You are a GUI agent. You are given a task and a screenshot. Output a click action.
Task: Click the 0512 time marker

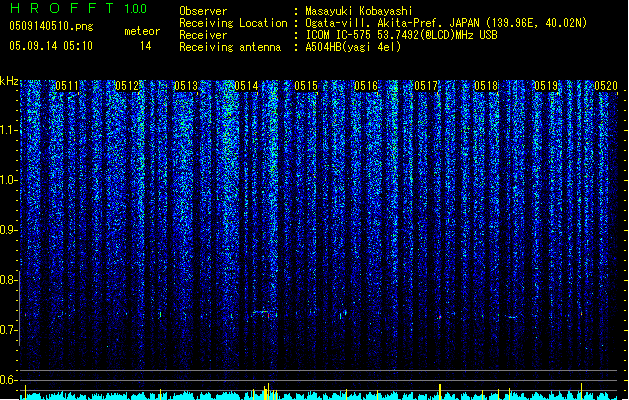127,86
